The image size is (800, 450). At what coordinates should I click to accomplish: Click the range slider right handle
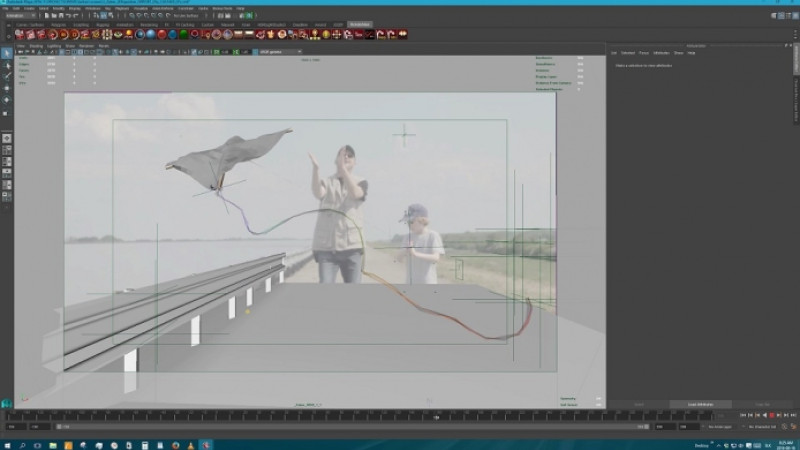[x=646, y=427]
